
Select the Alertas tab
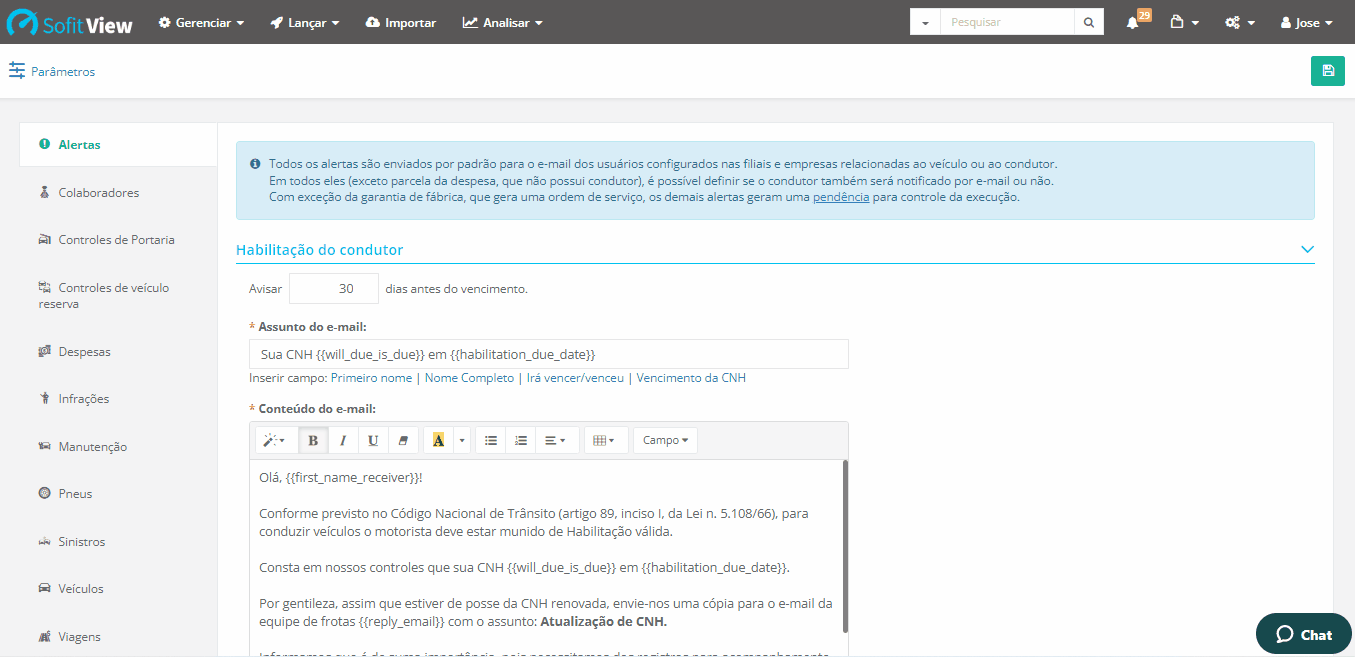click(118, 145)
